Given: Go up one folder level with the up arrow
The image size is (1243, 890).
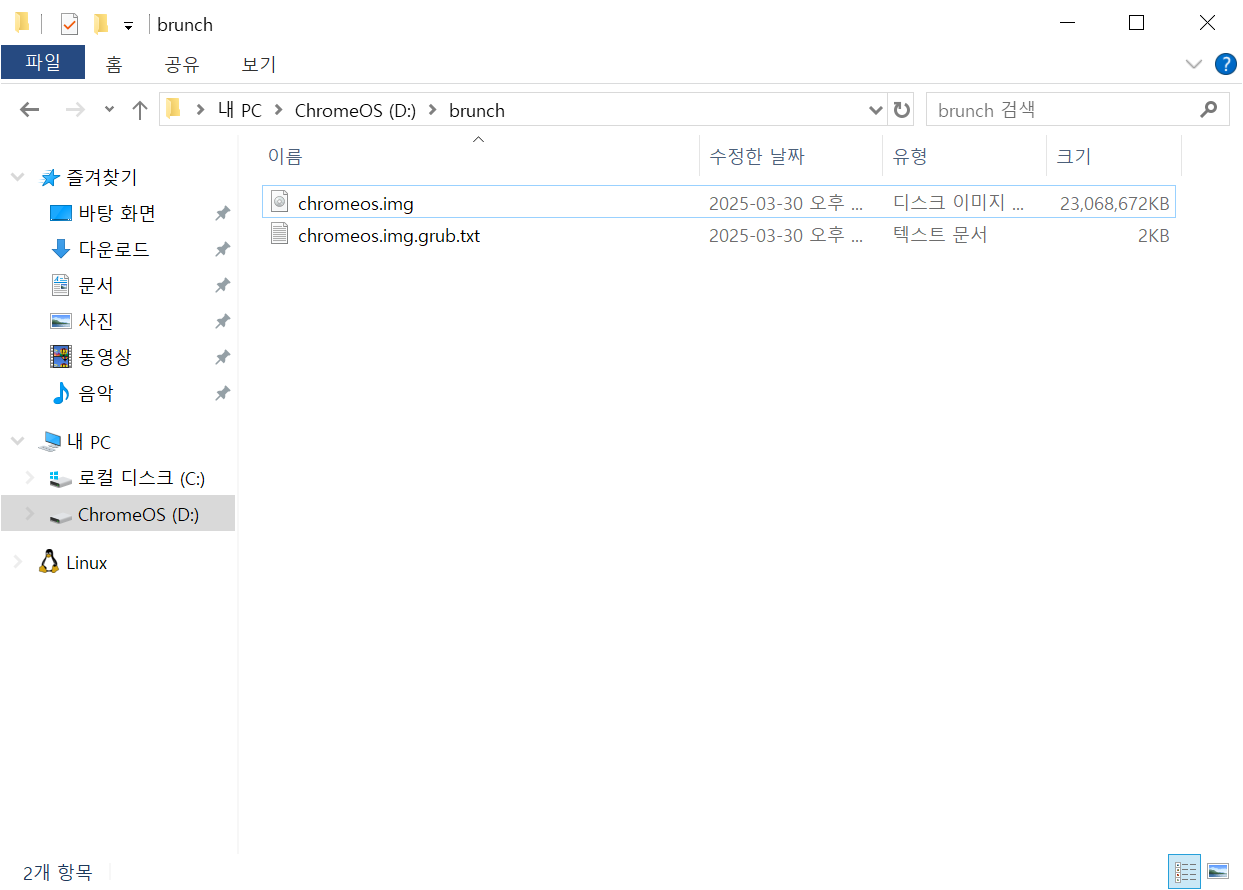Looking at the screenshot, I should click(140, 110).
